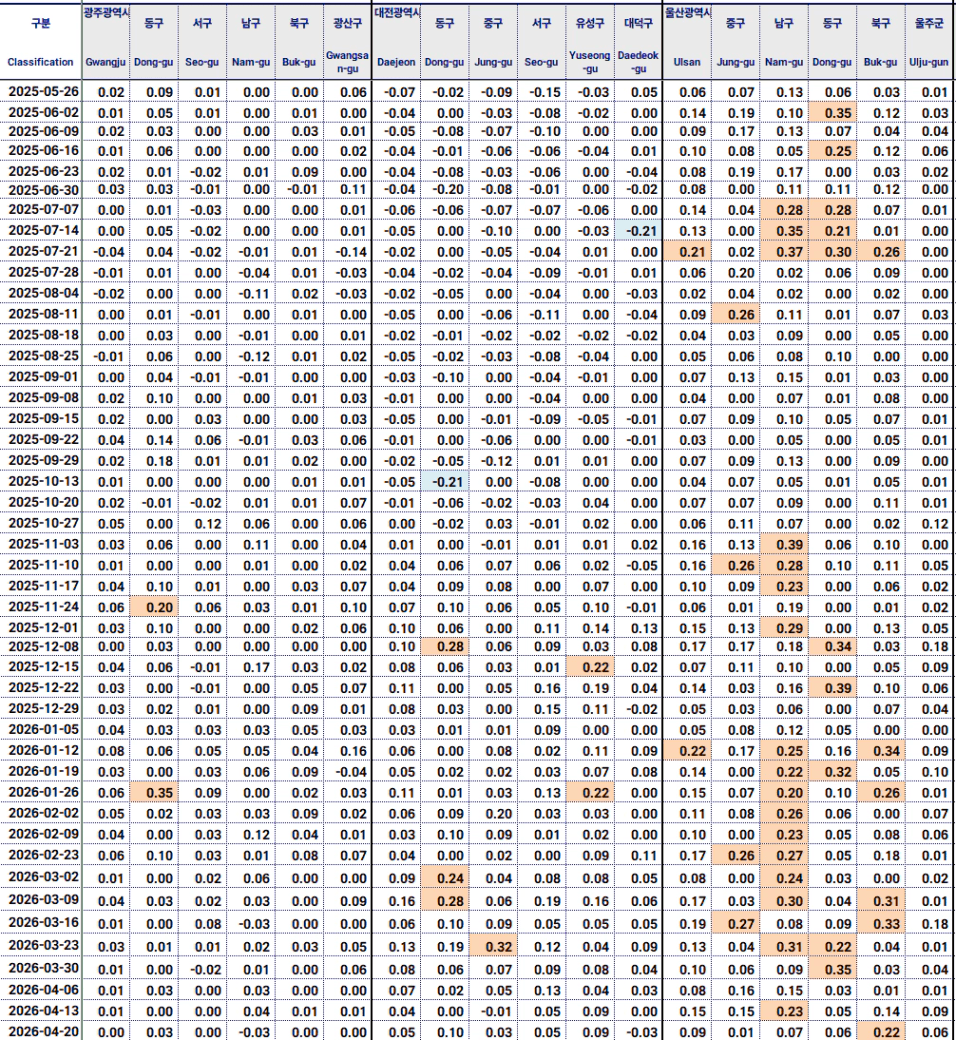956x1040 pixels.
Task: Click highlighted 0.28 in the 2025-12-08 row
Action: 444,647
